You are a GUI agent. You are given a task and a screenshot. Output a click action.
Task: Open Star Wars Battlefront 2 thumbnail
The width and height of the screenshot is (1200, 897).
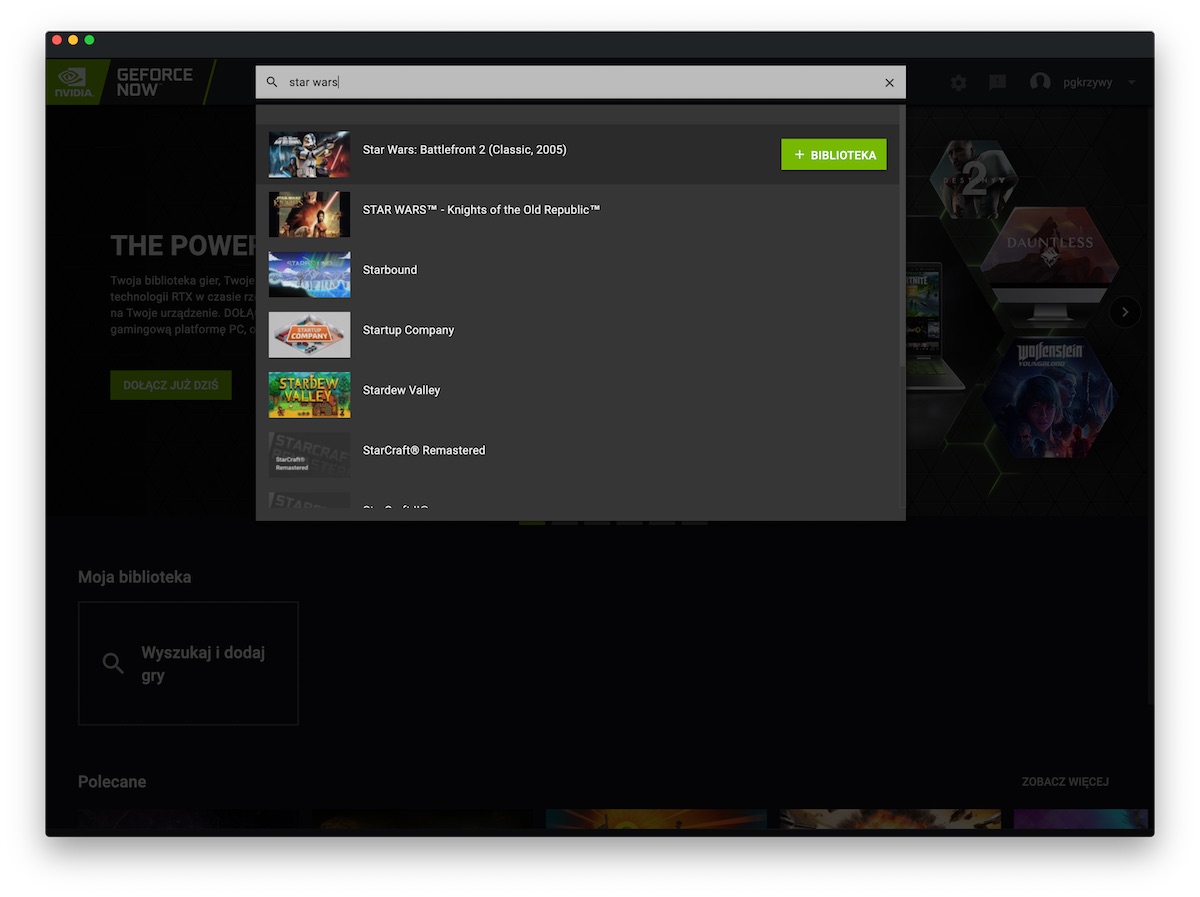pos(310,154)
